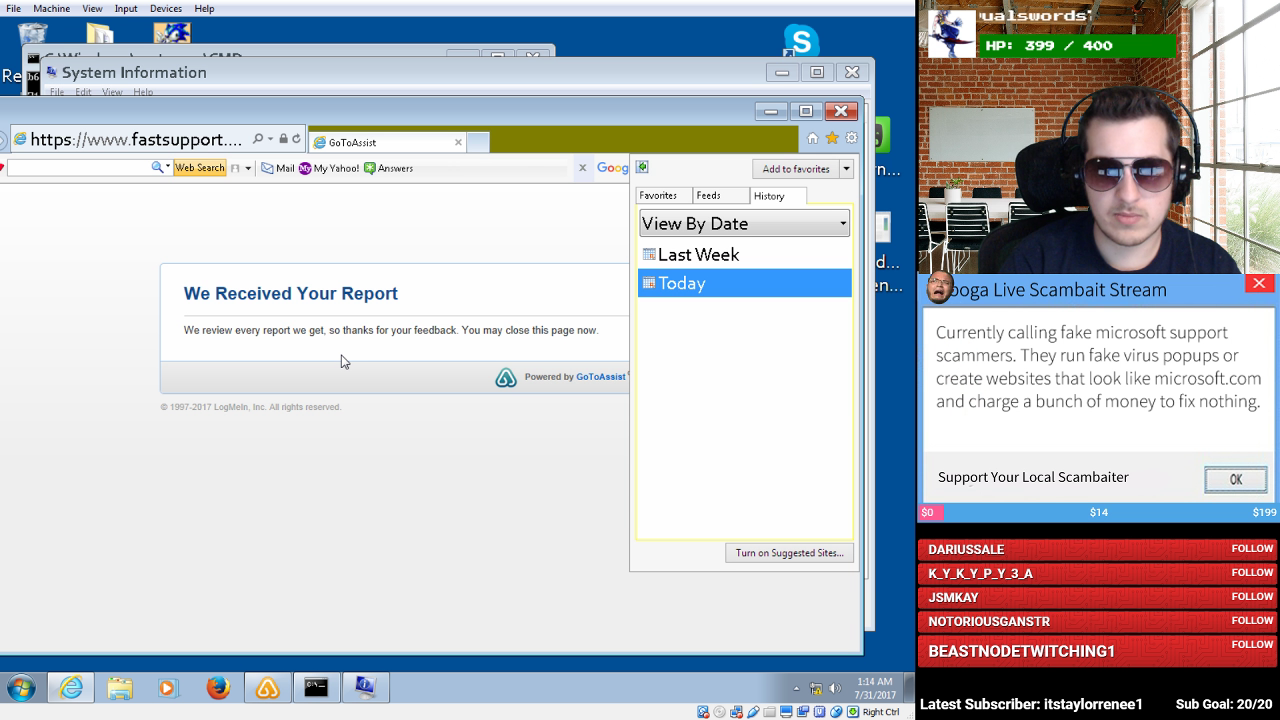Click the network tray icon
Screen dimensions: 1280x720
tap(816, 688)
